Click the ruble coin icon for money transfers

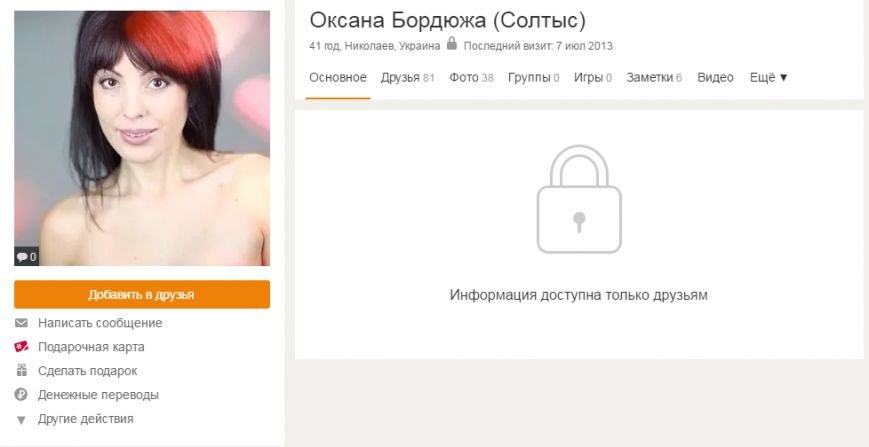[21, 394]
